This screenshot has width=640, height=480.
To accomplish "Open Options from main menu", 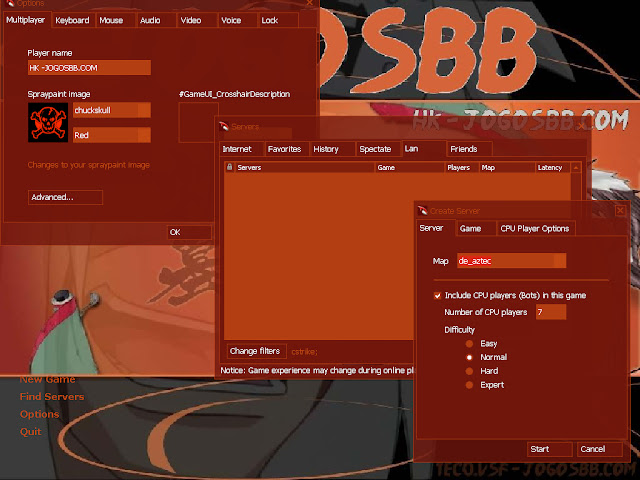I will (40, 414).
